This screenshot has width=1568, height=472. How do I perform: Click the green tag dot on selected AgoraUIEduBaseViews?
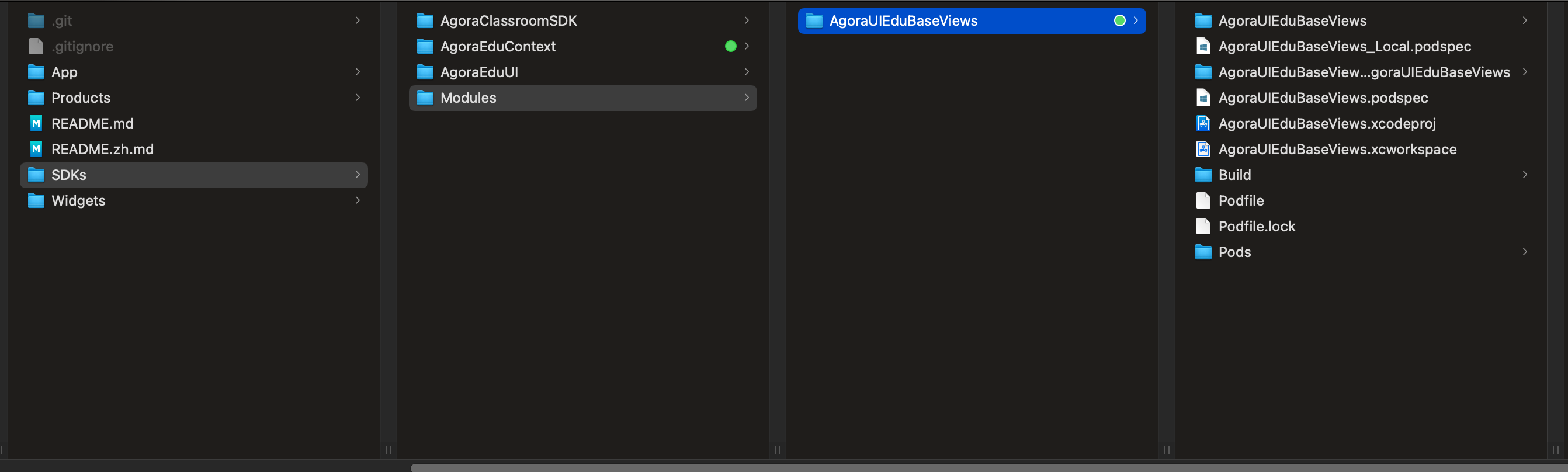tap(1119, 20)
